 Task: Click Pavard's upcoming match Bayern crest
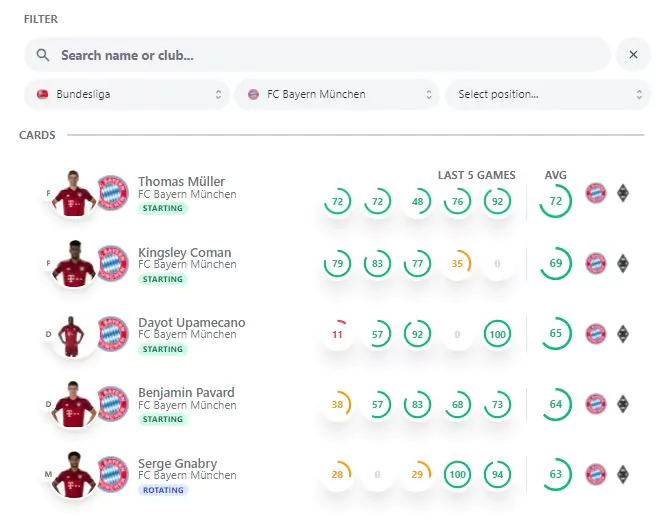click(596, 404)
